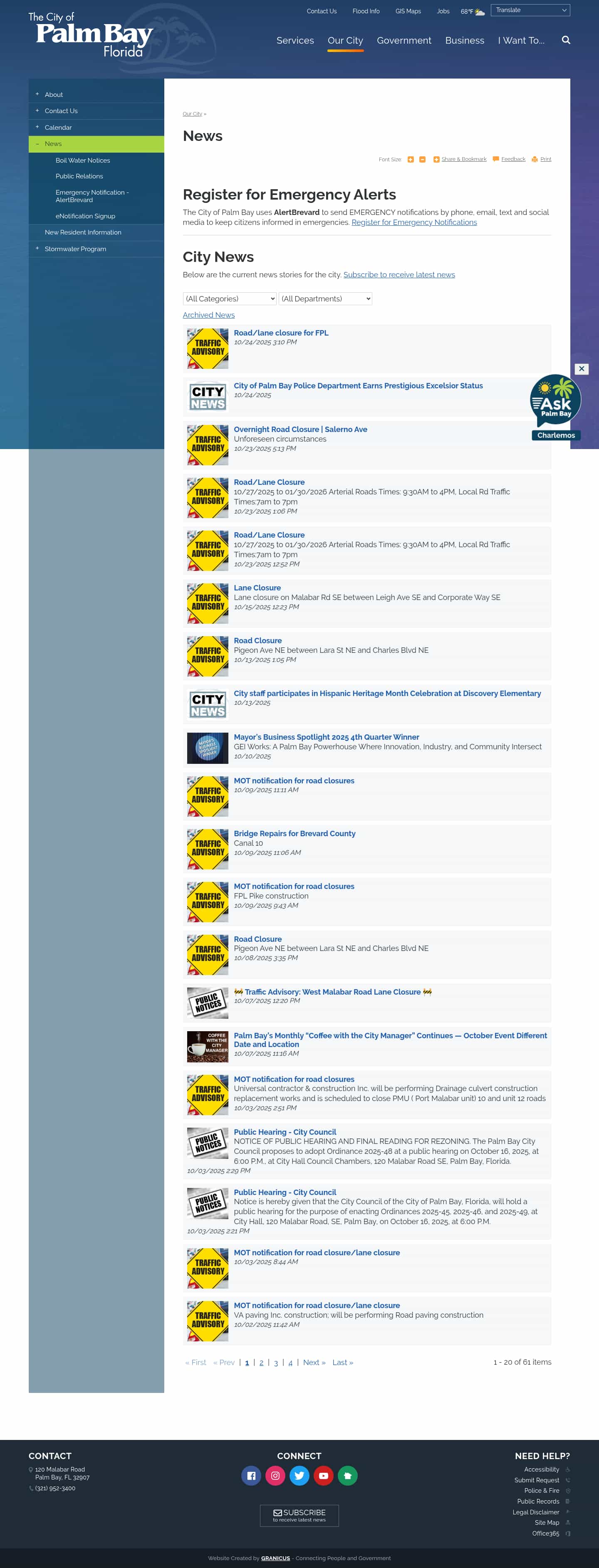Jump to the Last » page of news
The image size is (599, 1568).
pos(343,1363)
